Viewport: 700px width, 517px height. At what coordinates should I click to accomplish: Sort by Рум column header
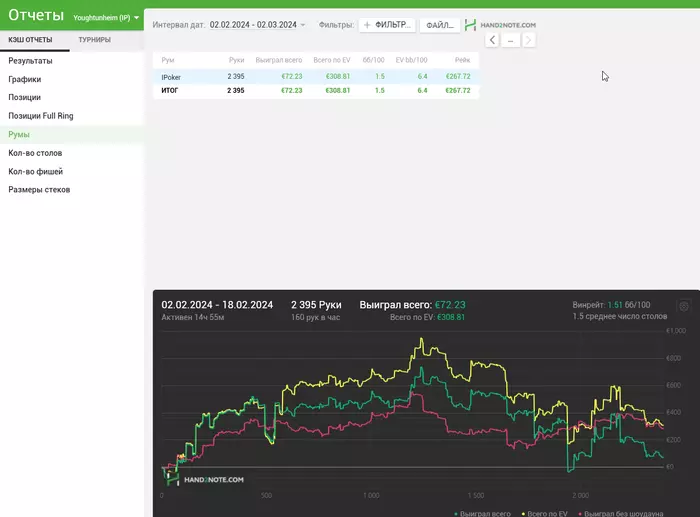point(168,60)
